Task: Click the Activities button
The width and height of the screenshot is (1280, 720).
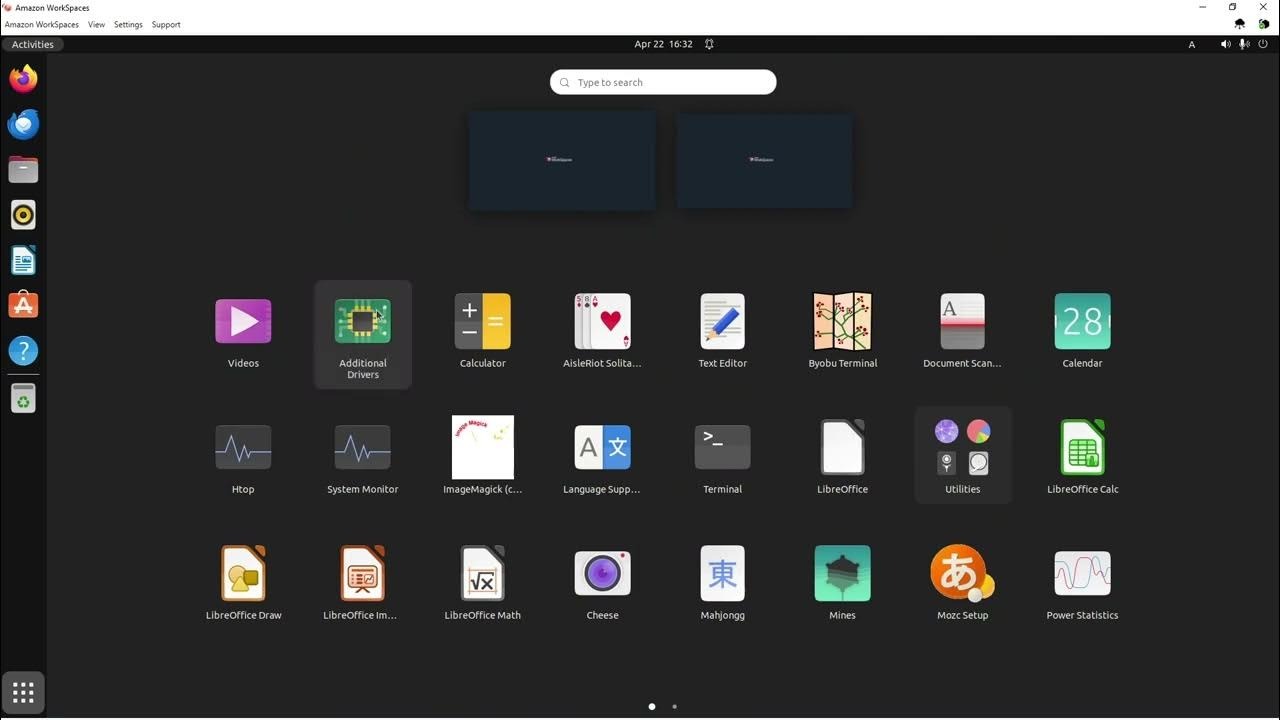Action: (32, 44)
